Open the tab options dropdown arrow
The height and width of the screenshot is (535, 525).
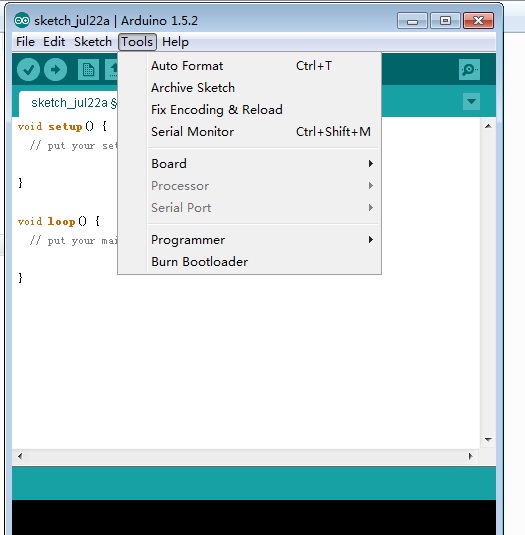tap(471, 101)
